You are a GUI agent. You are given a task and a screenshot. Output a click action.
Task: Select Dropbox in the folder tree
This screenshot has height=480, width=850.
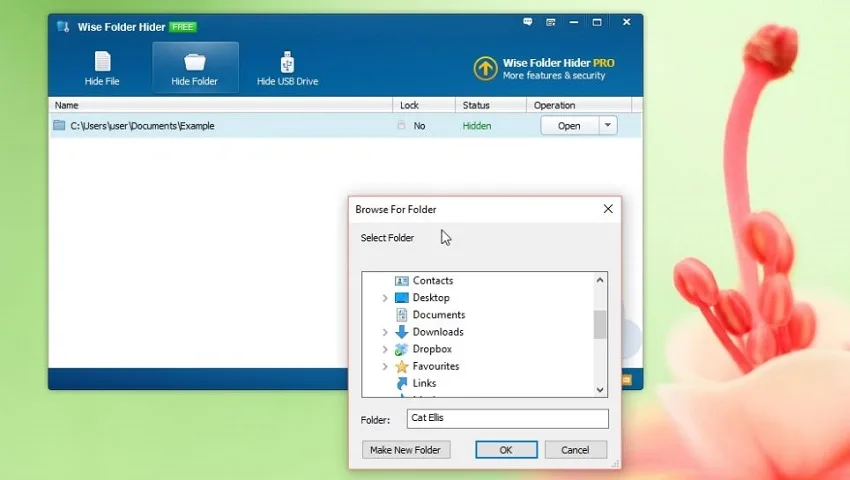[x=432, y=349]
